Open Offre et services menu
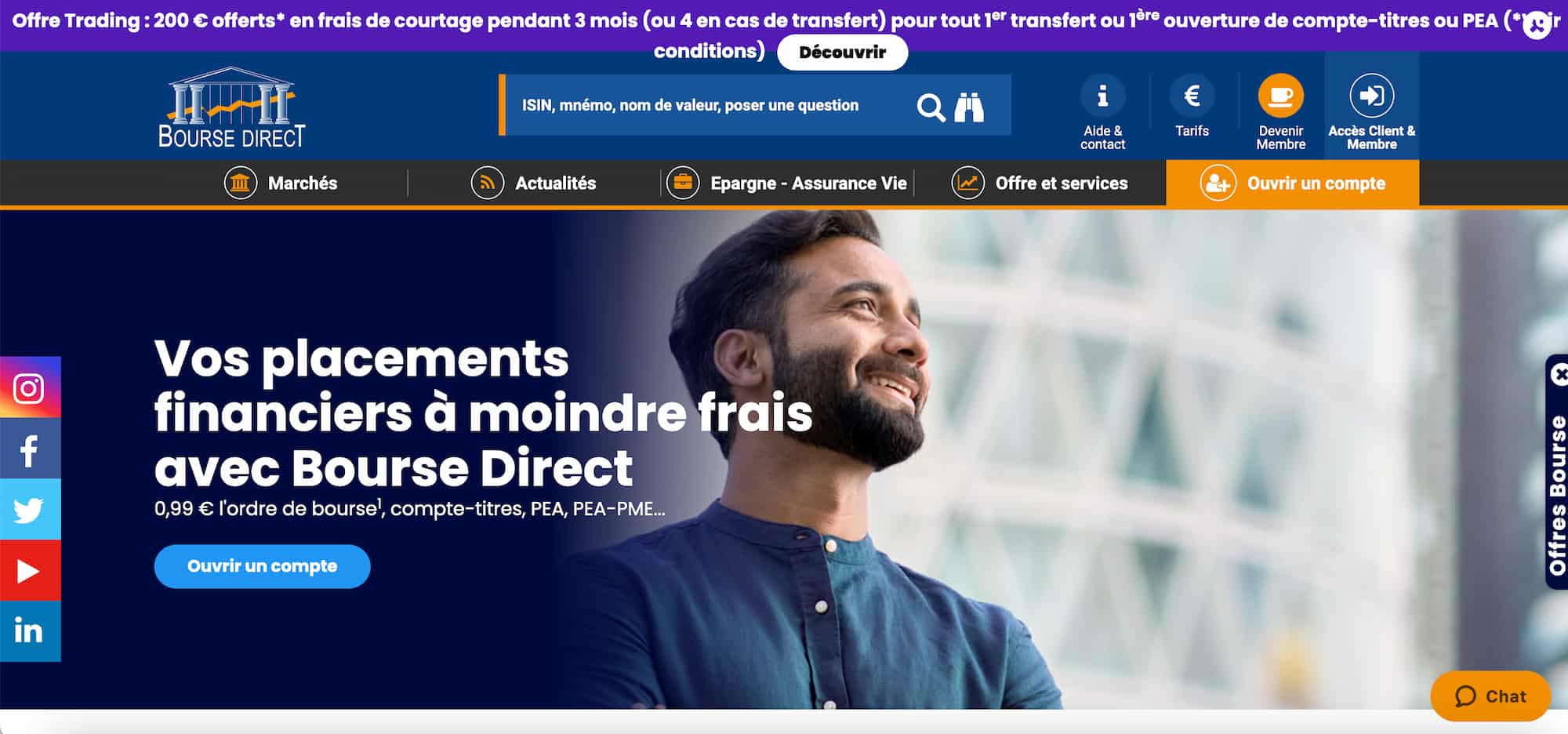 [1040, 183]
